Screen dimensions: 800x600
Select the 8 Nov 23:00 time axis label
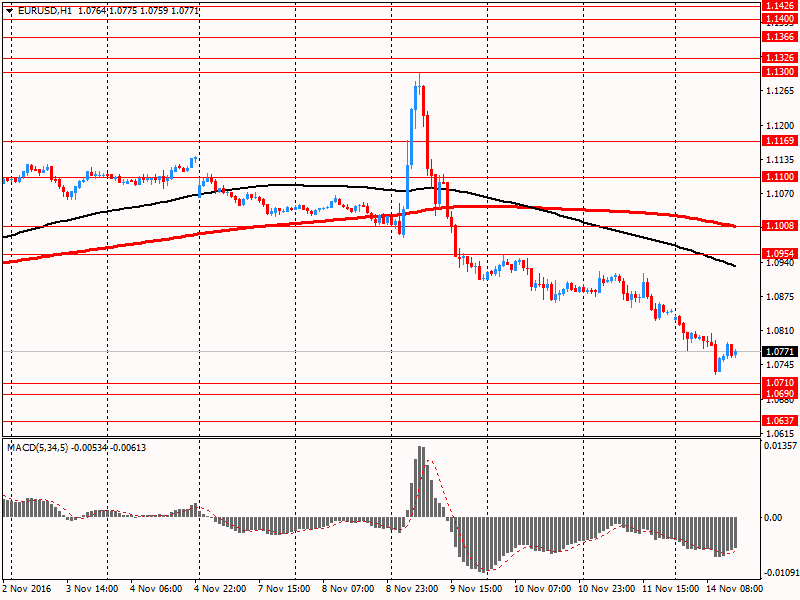(412, 589)
